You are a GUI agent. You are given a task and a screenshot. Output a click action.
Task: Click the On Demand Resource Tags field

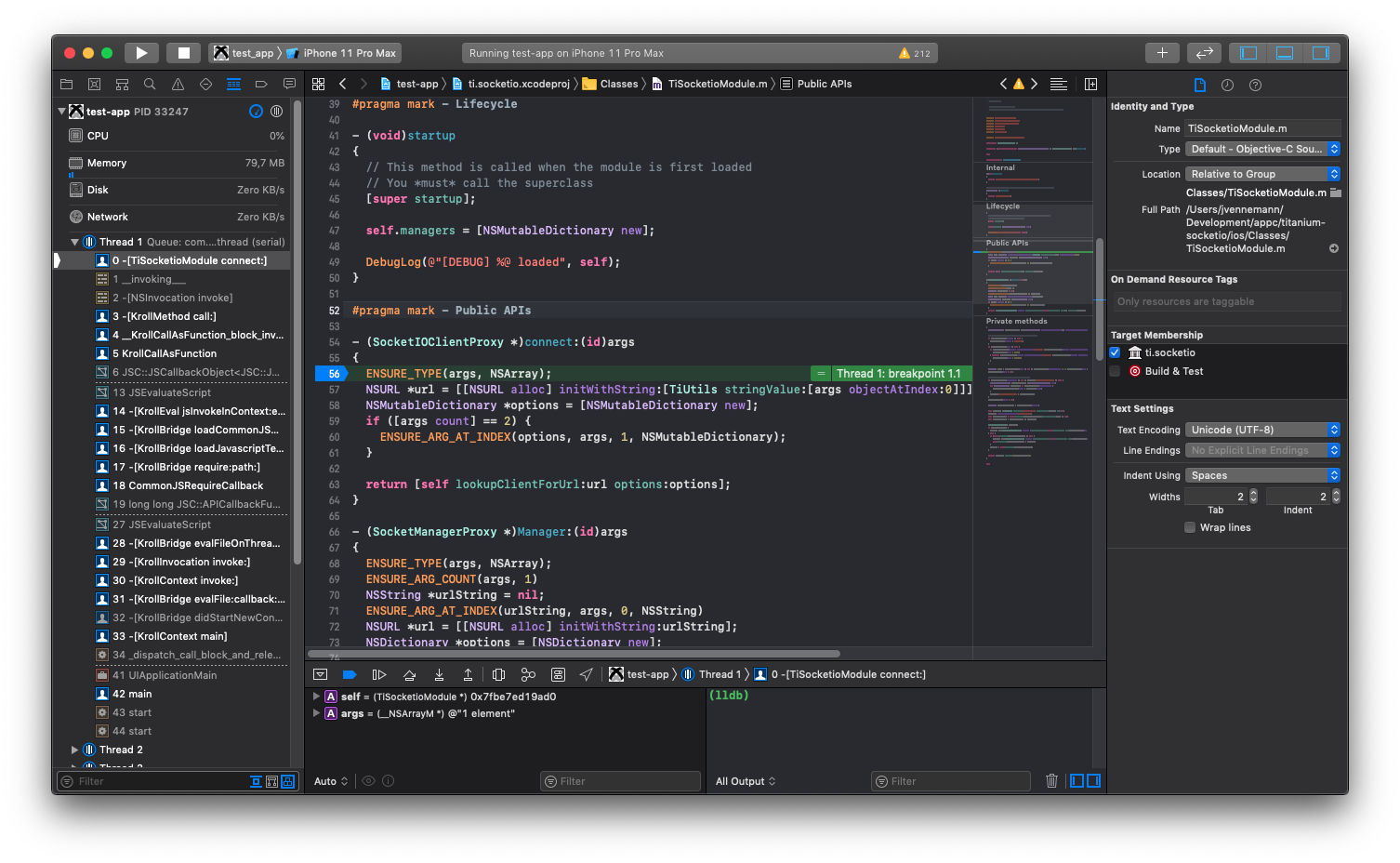click(1228, 301)
